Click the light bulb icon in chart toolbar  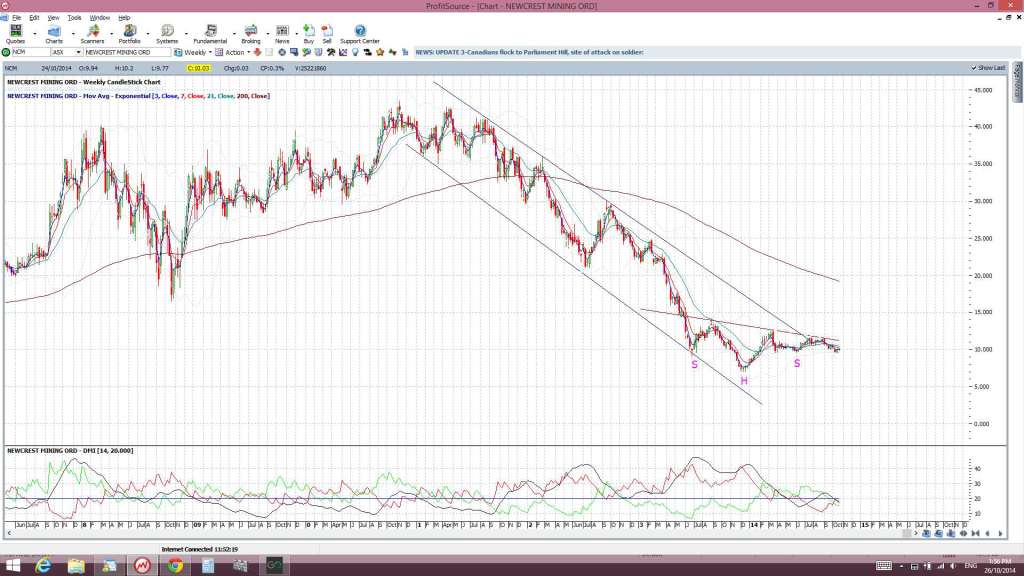[x=355, y=52]
